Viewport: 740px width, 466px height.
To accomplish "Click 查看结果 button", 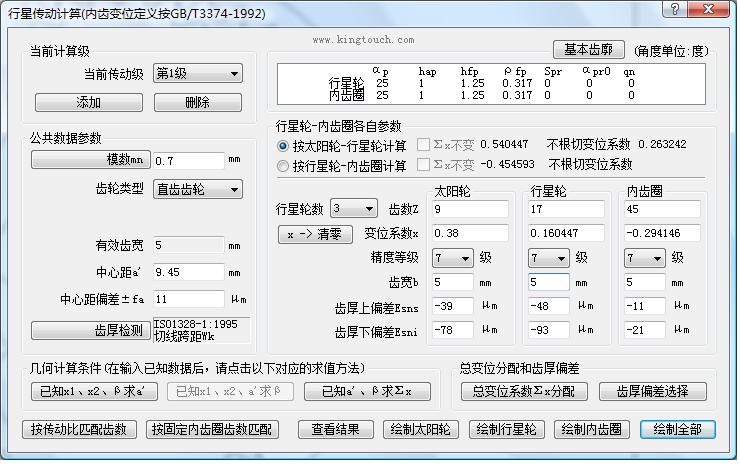I will [x=336, y=430].
